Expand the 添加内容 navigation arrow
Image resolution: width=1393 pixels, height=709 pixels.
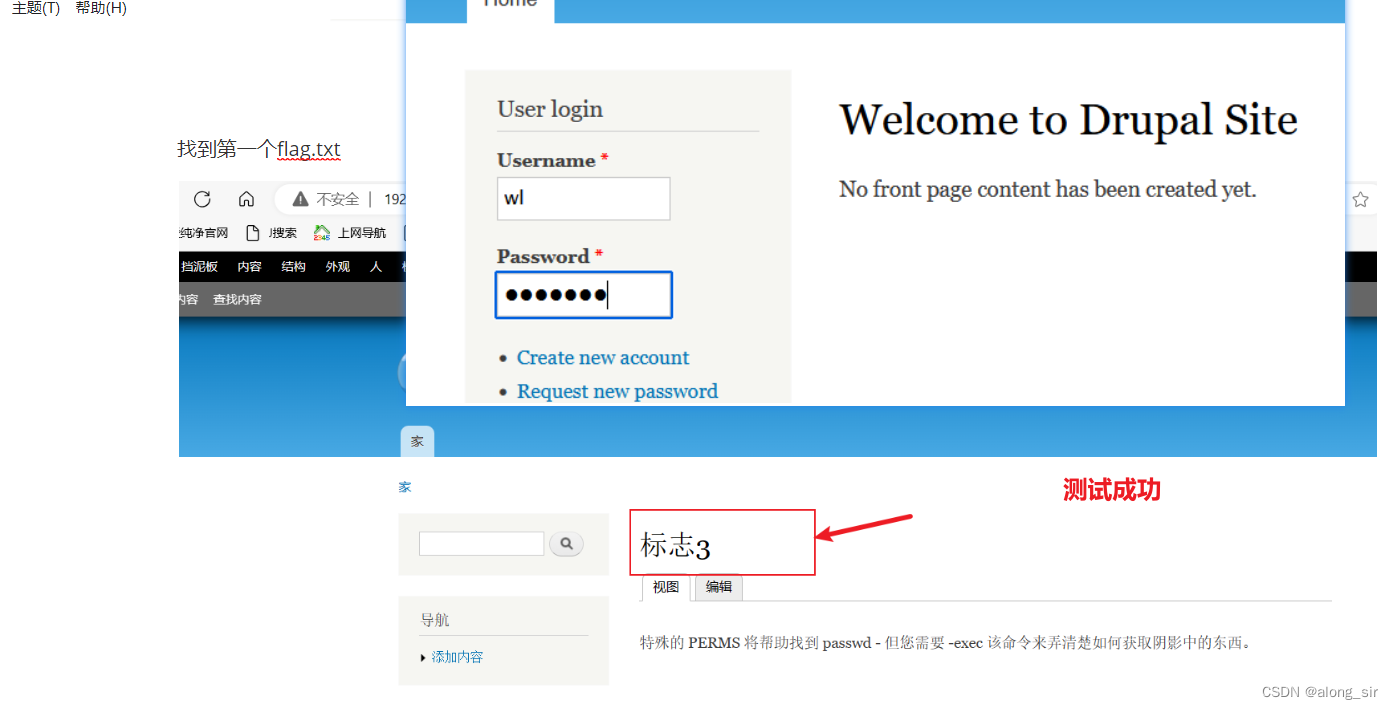(423, 658)
